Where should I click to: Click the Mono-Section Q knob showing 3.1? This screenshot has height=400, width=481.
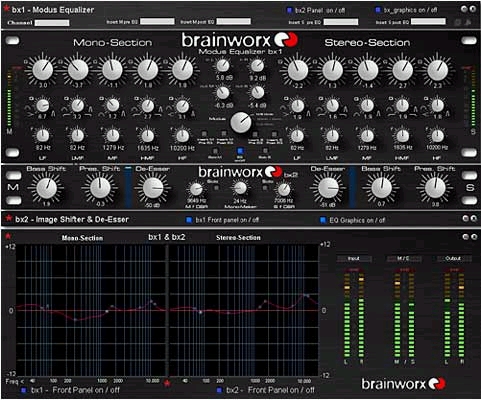point(182,106)
